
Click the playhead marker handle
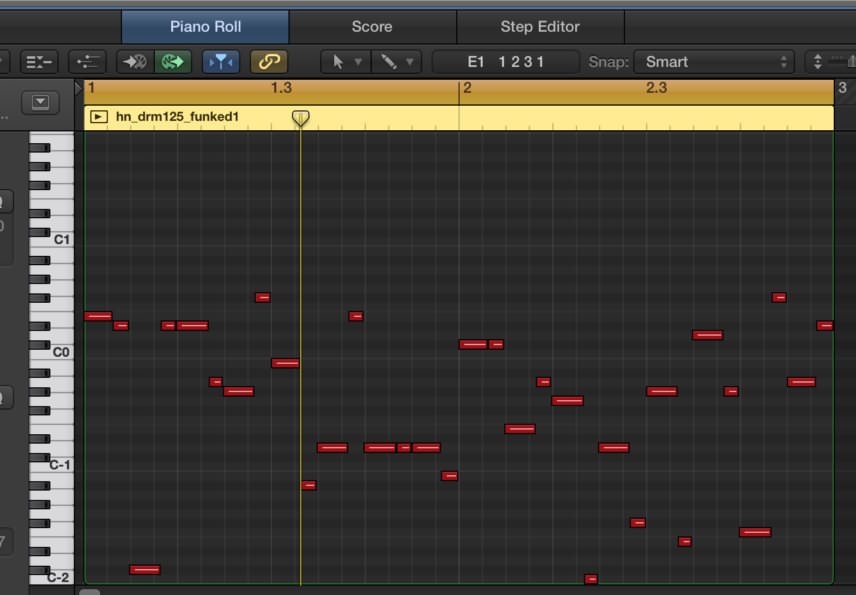point(300,117)
